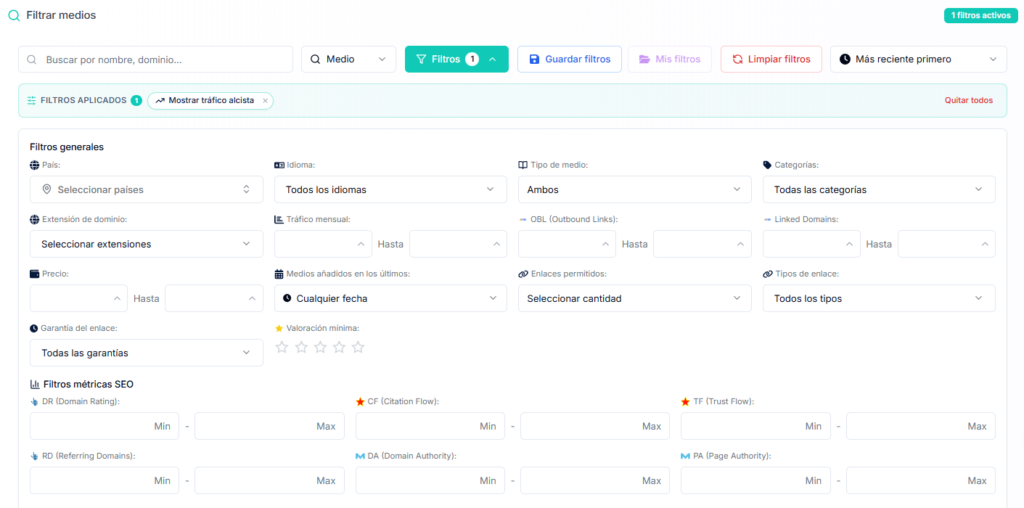
Task: Click the globe icon beside Extensión de dominio
Action: [35, 219]
